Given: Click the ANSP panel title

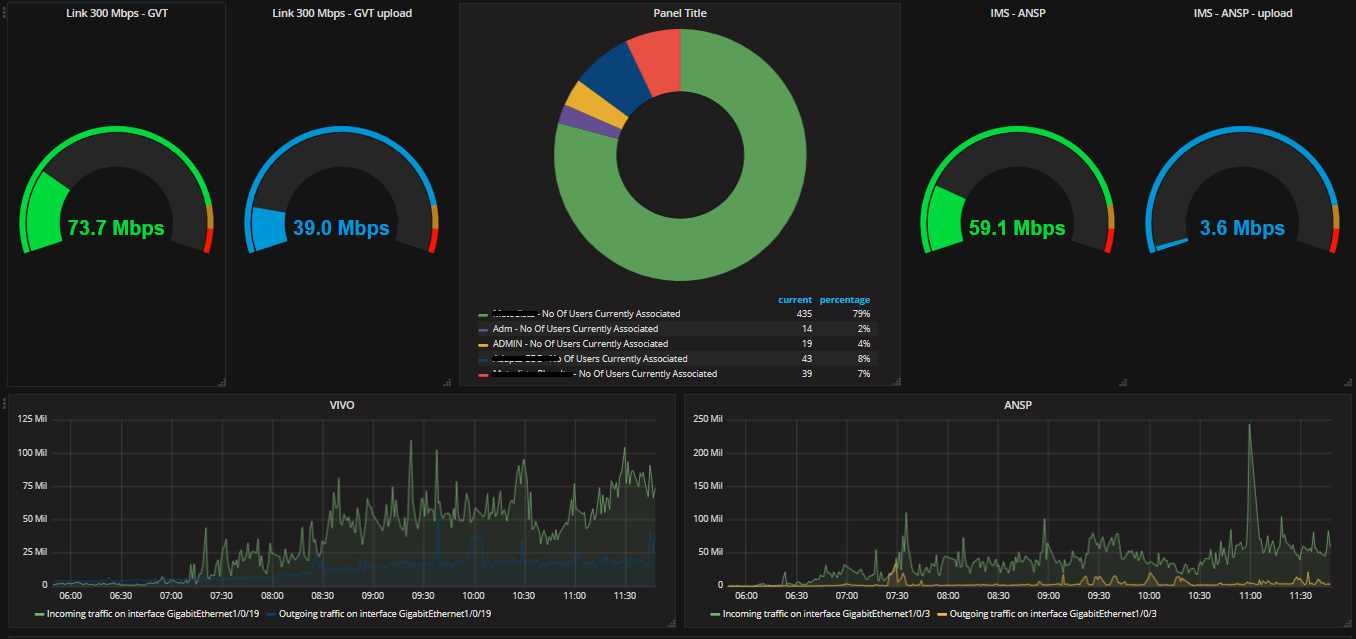Looking at the screenshot, I should click(1019, 405).
